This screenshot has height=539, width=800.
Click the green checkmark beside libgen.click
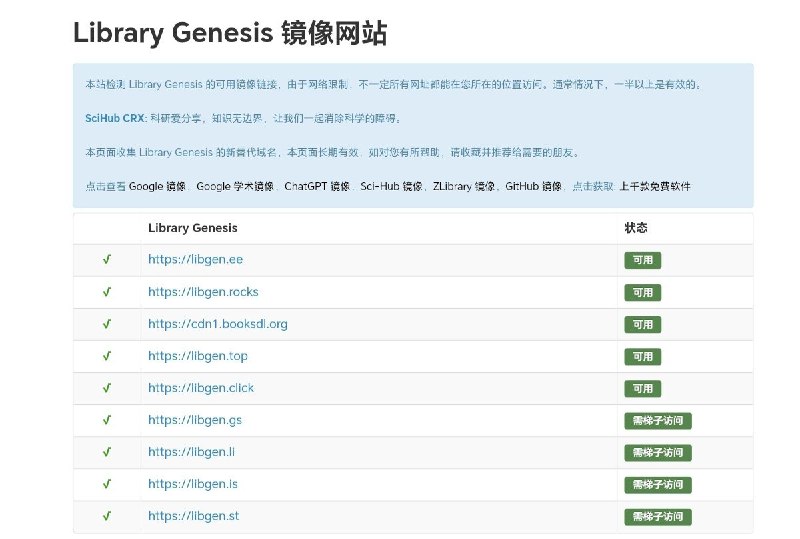(x=107, y=388)
